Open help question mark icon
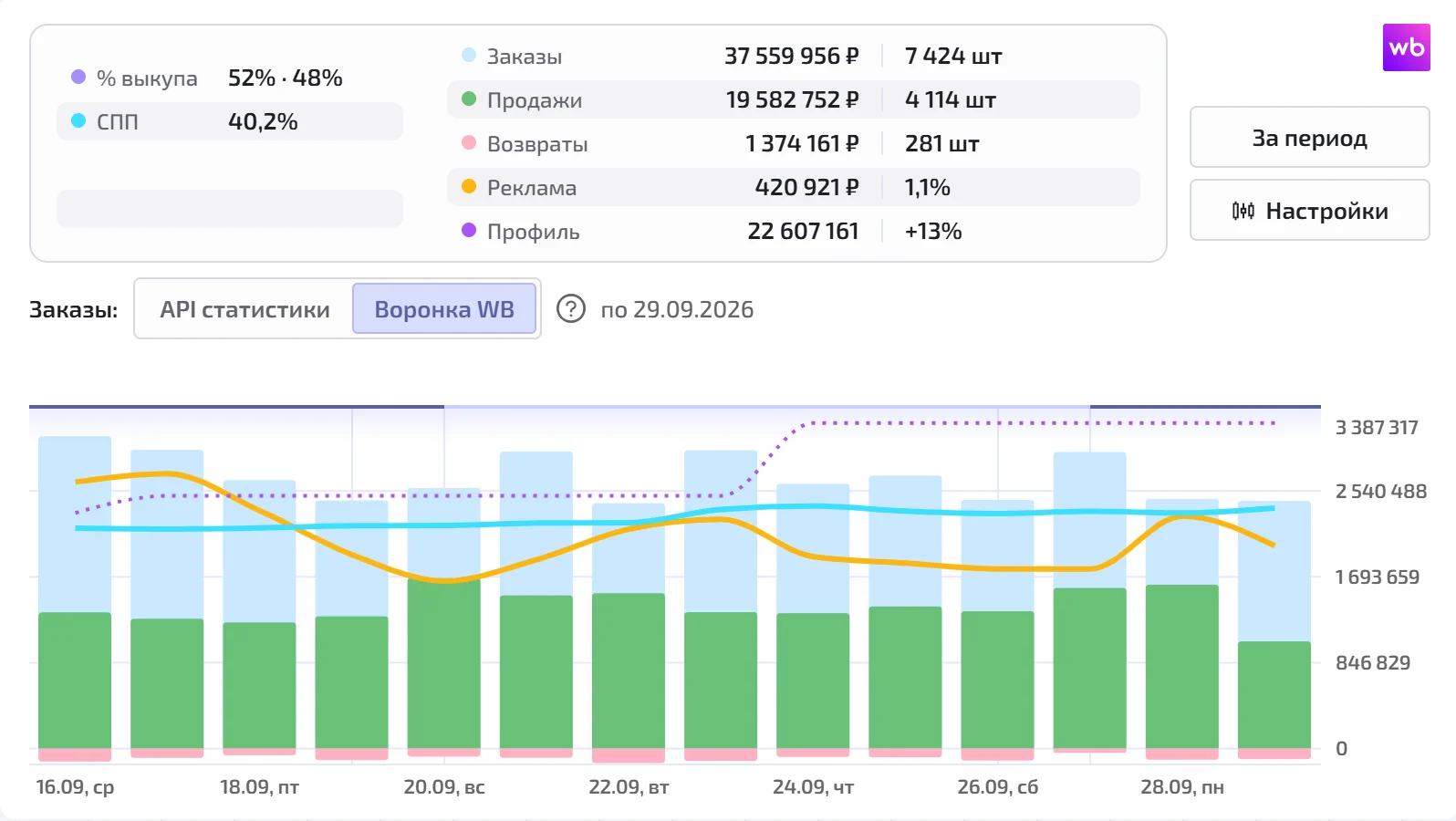Image resolution: width=1456 pixels, height=821 pixels. (571, 309)
